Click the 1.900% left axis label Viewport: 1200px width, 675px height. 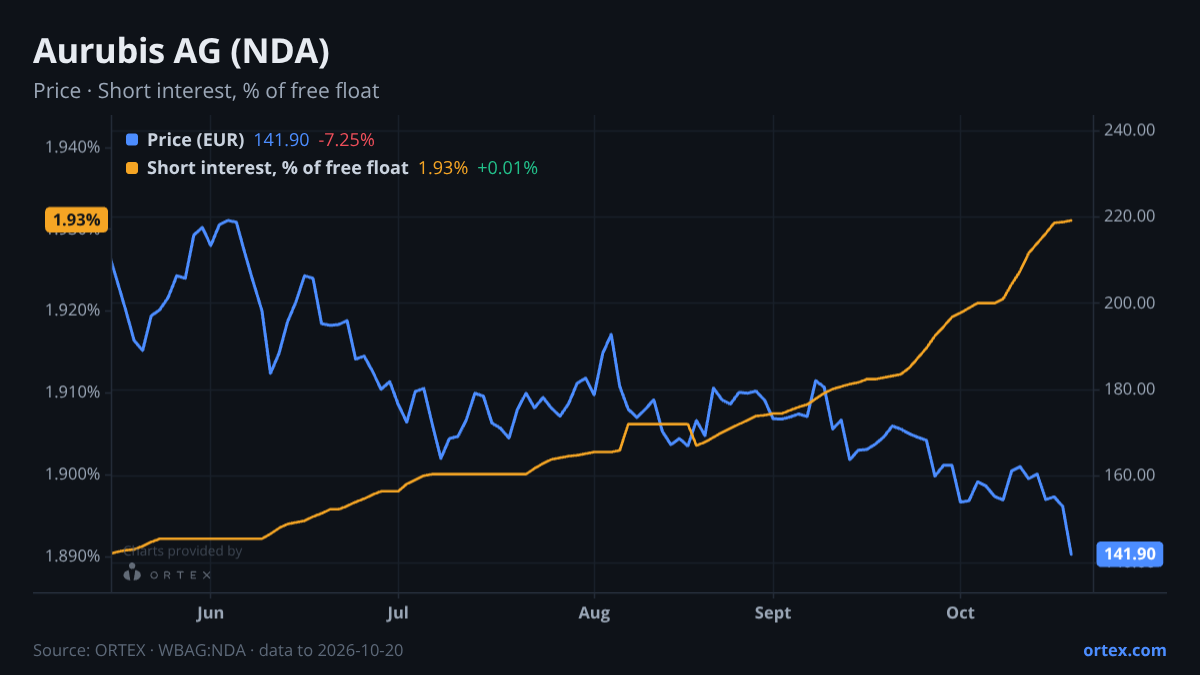pos(73,474)
